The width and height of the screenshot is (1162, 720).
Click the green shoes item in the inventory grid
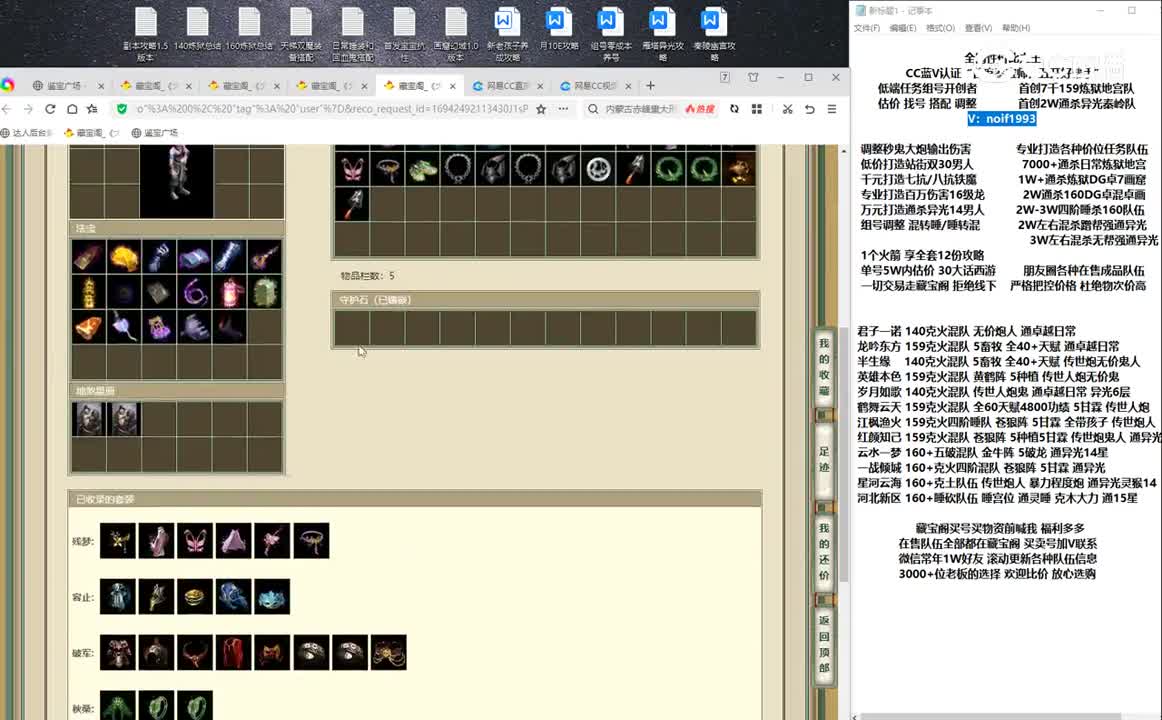coord(422,170)
